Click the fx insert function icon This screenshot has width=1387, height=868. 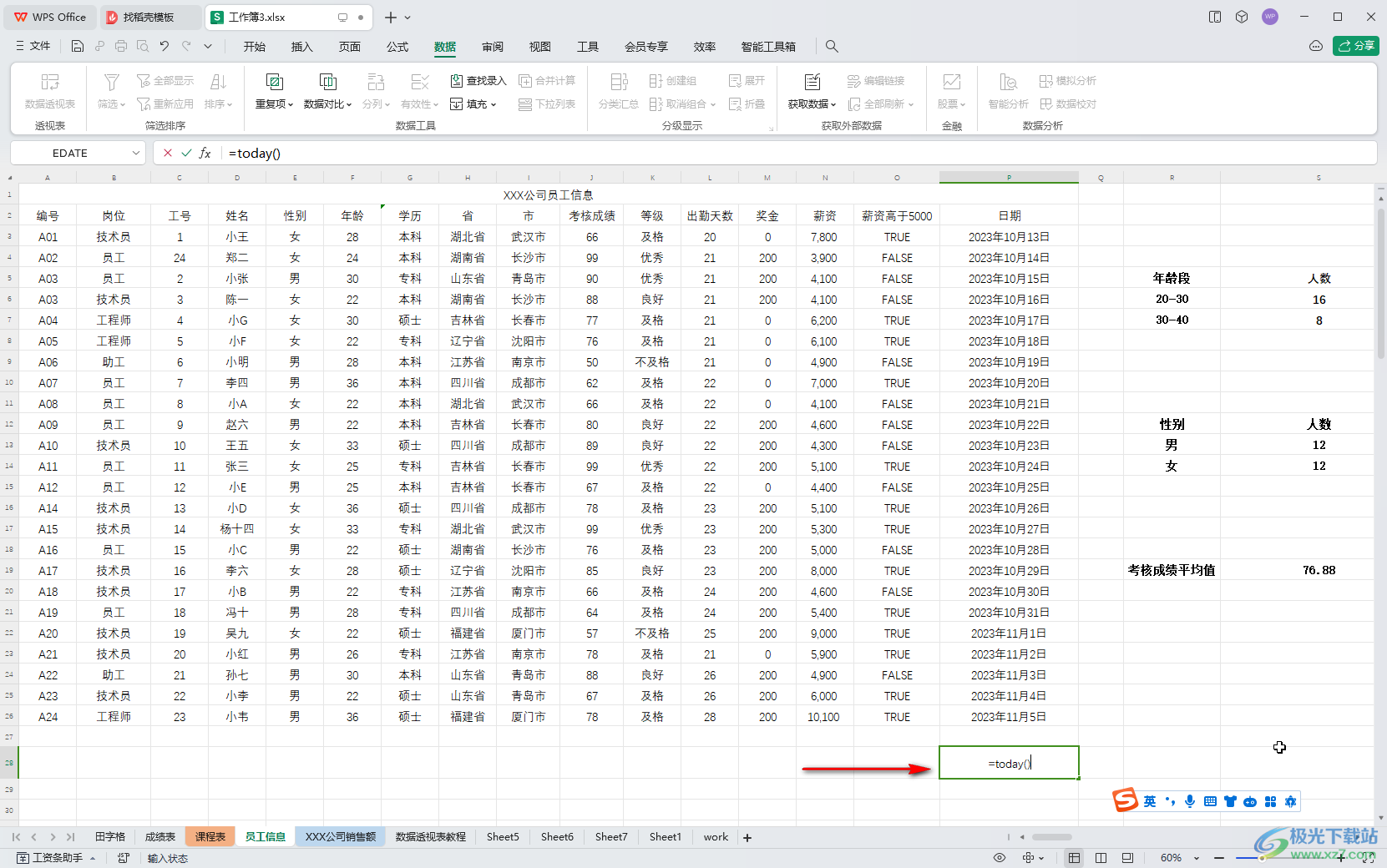point(205,153)
